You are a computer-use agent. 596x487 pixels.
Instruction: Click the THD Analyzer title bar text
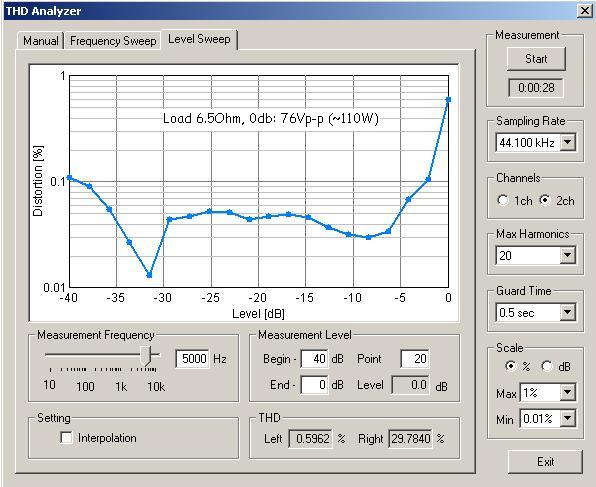point(43,11)
